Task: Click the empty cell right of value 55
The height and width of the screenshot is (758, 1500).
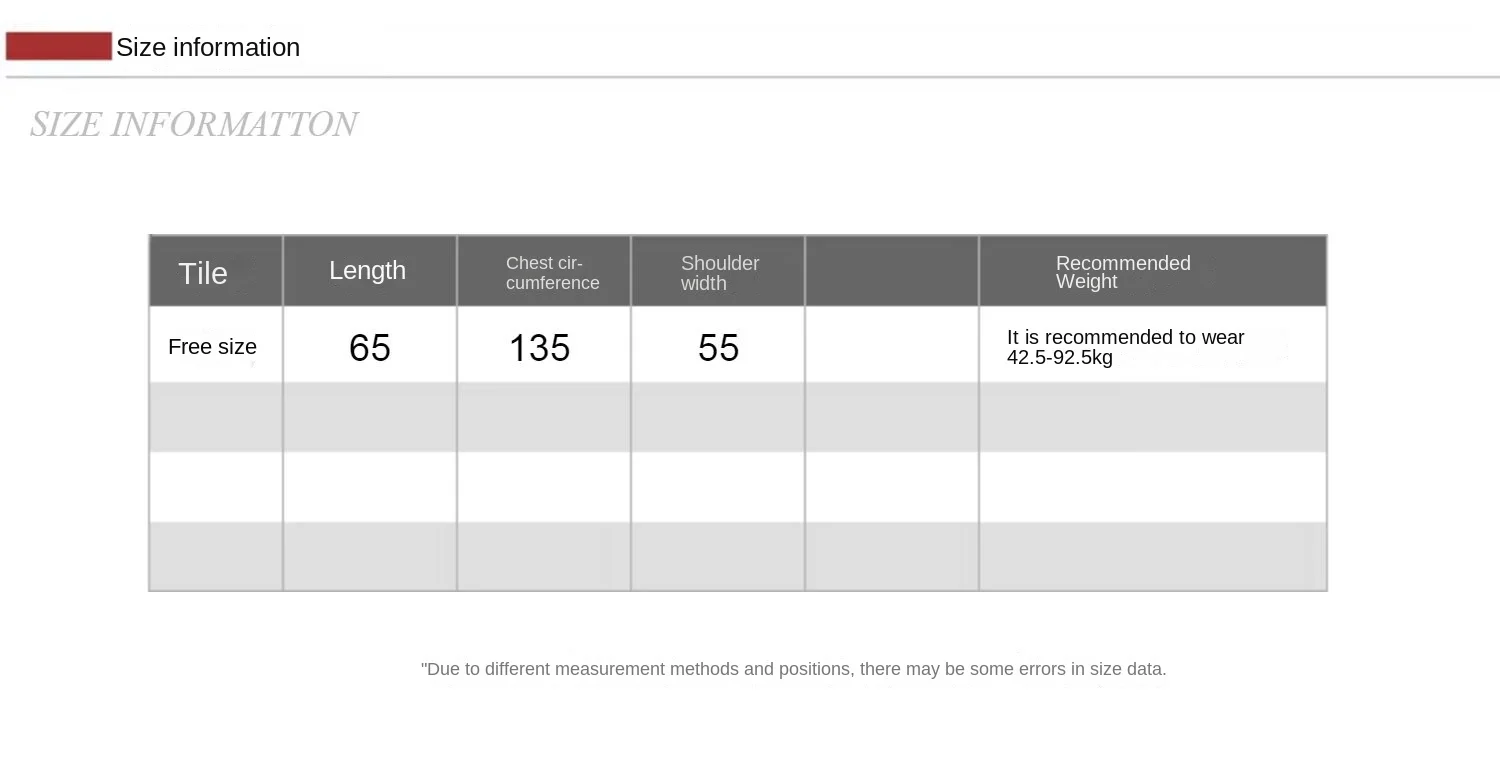Action: coord(892,345)
